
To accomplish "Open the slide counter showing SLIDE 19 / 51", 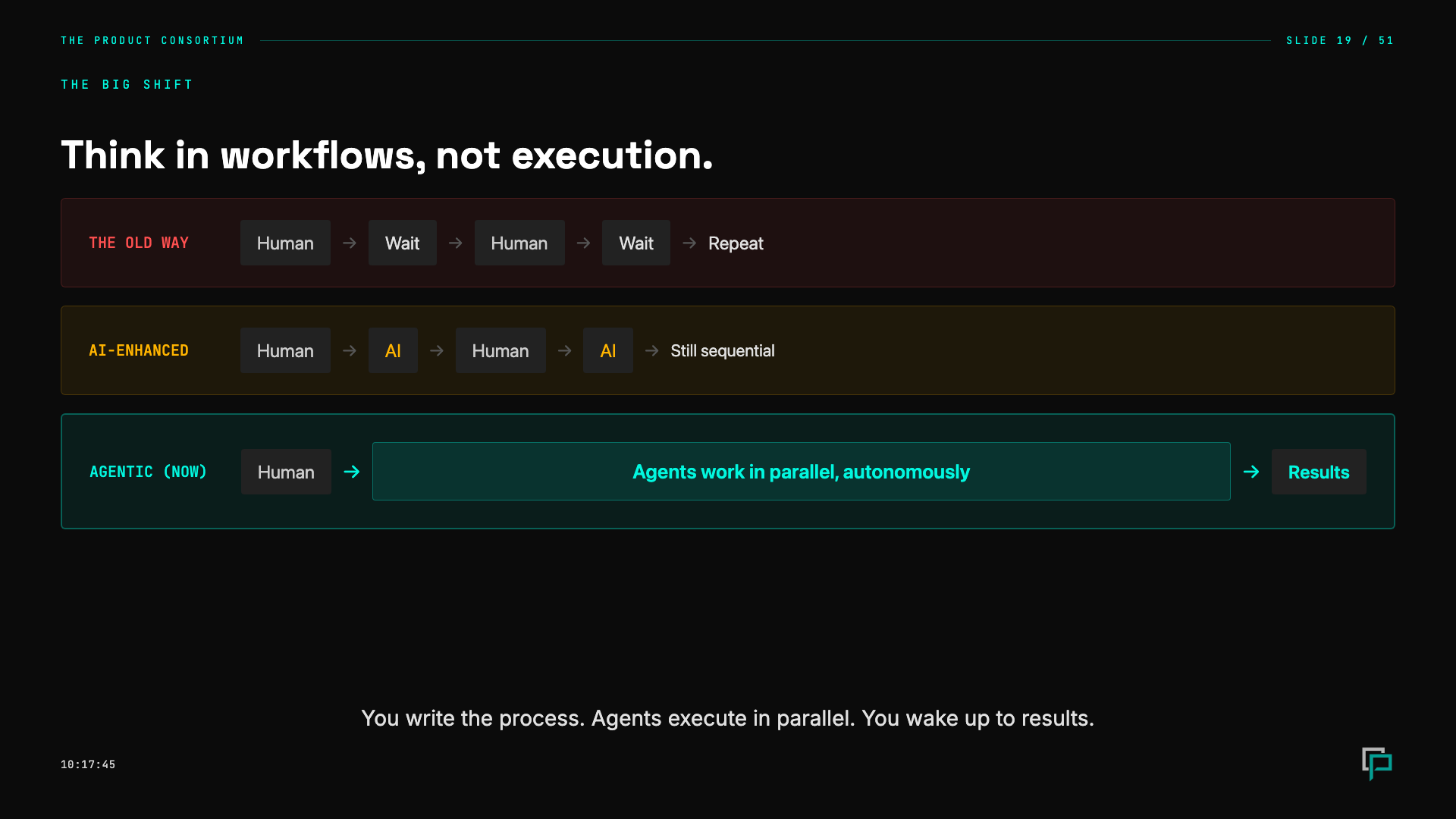I will (1340, 41).
